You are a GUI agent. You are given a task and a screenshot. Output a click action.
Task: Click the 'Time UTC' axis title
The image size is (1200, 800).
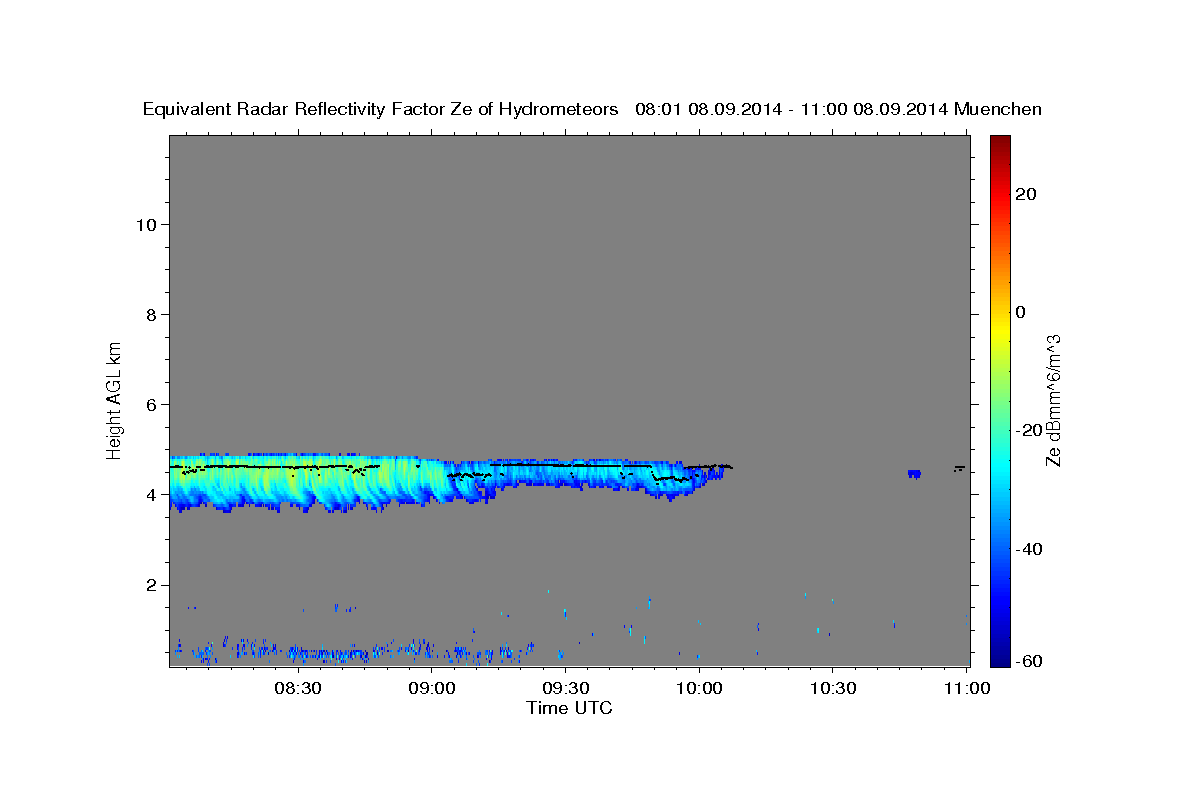click(x=569, y=708)
